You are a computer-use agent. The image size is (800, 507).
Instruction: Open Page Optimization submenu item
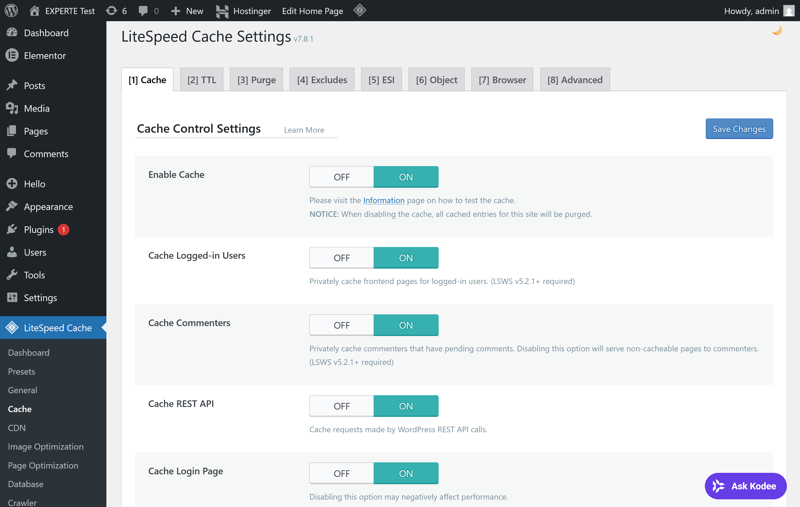tap(43, 465)
